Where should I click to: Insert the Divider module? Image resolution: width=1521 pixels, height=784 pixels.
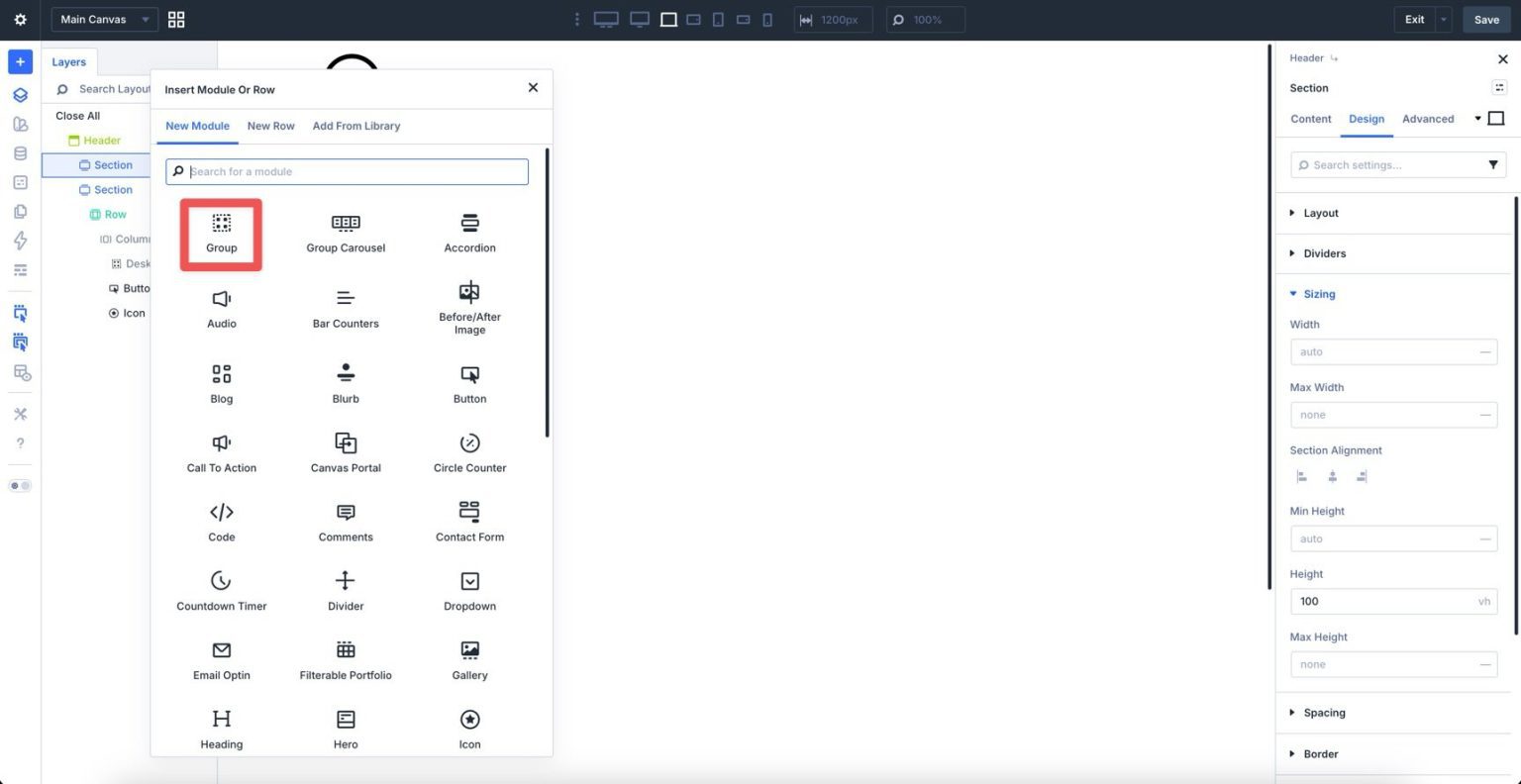pos(346,592)
